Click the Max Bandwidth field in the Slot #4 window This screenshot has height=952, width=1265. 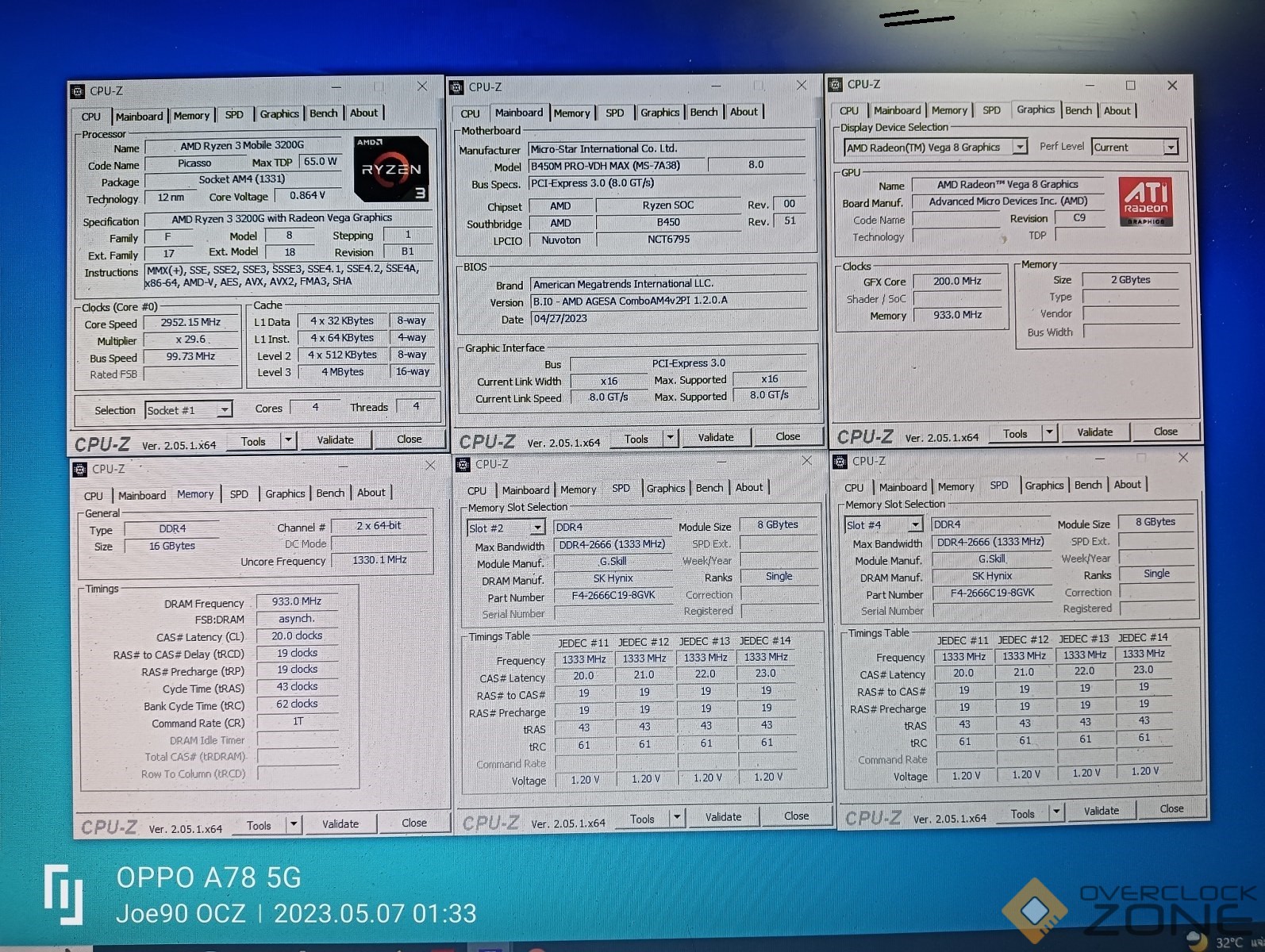[990, 542]
